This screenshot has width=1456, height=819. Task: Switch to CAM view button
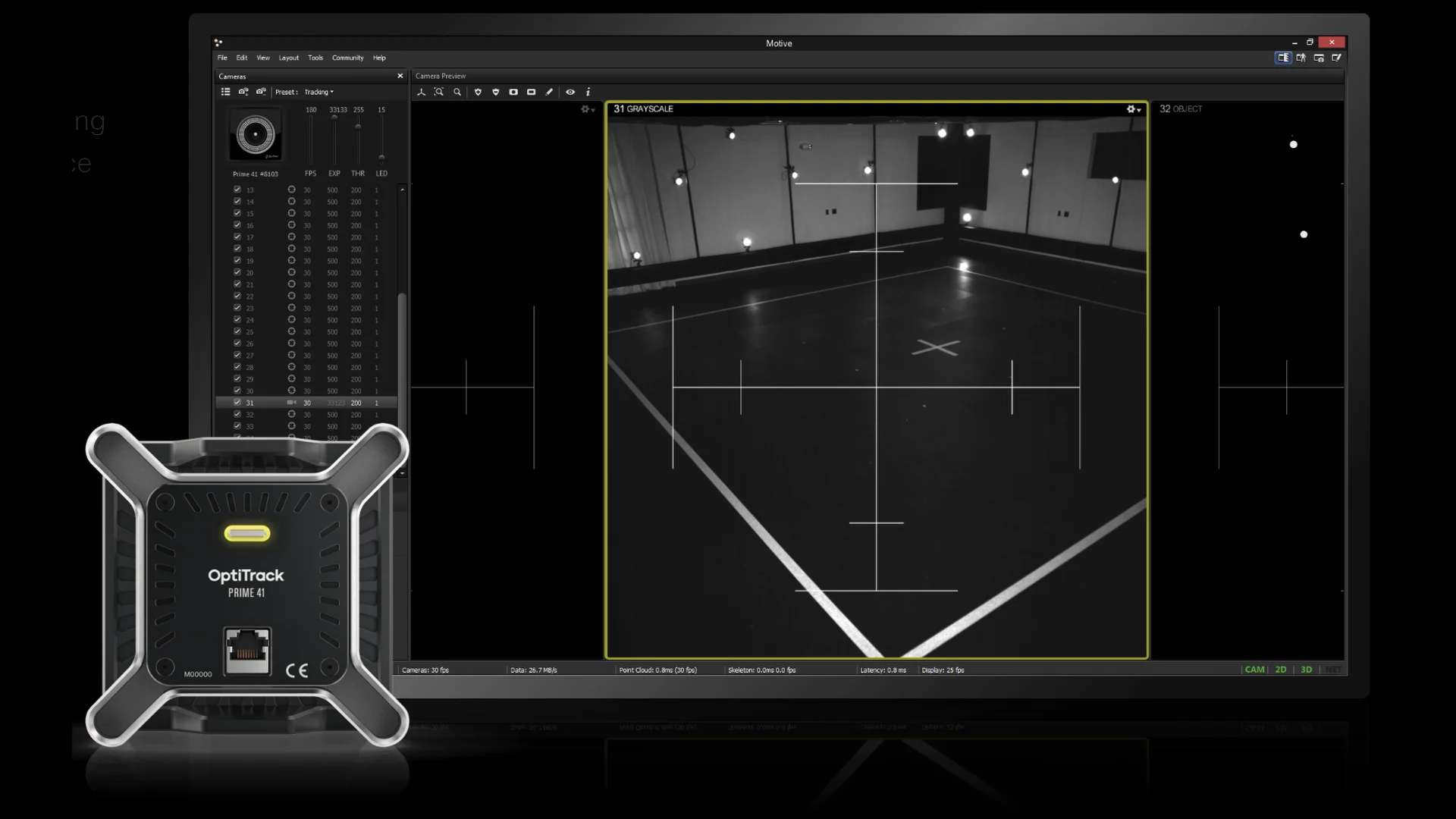pyautogui.click(x=1255, y=670)
